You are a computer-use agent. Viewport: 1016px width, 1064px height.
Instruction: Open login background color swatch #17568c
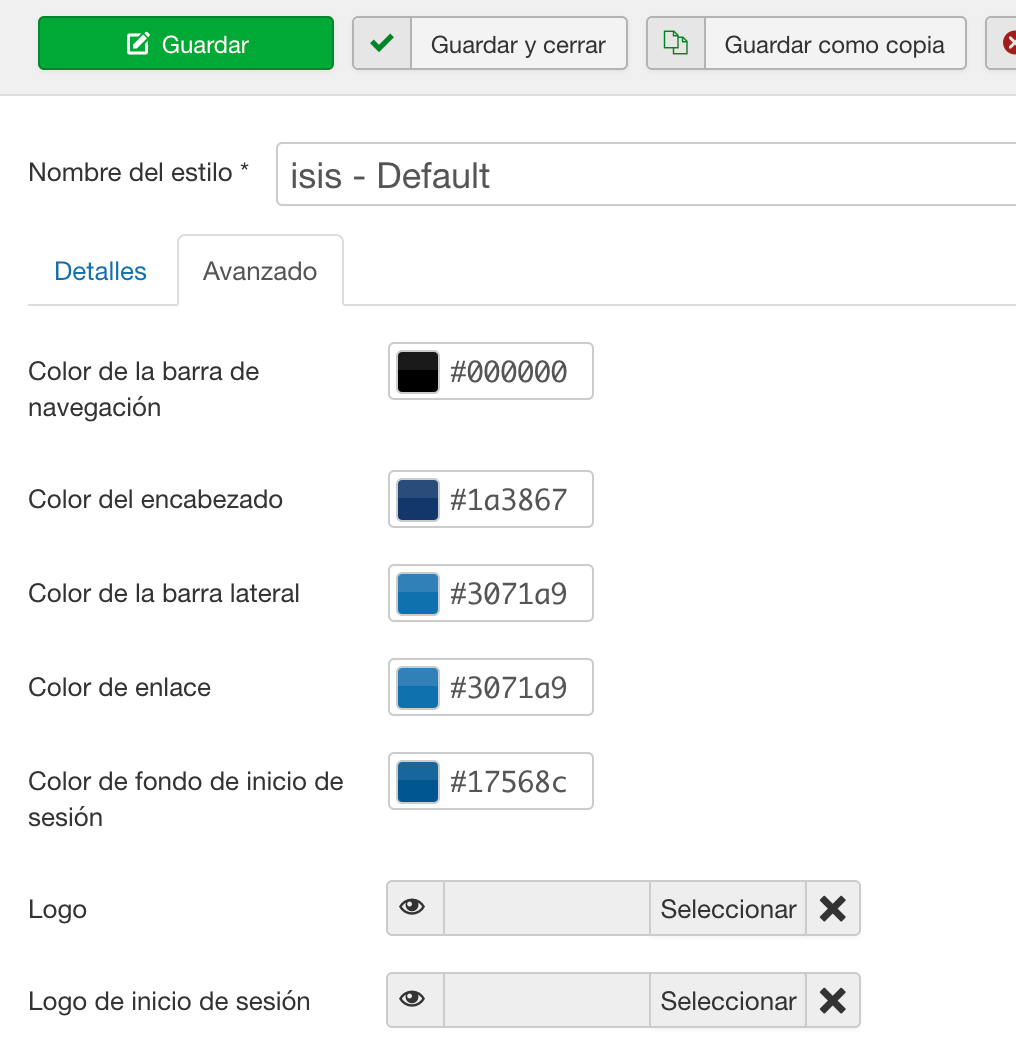[417, 782]
